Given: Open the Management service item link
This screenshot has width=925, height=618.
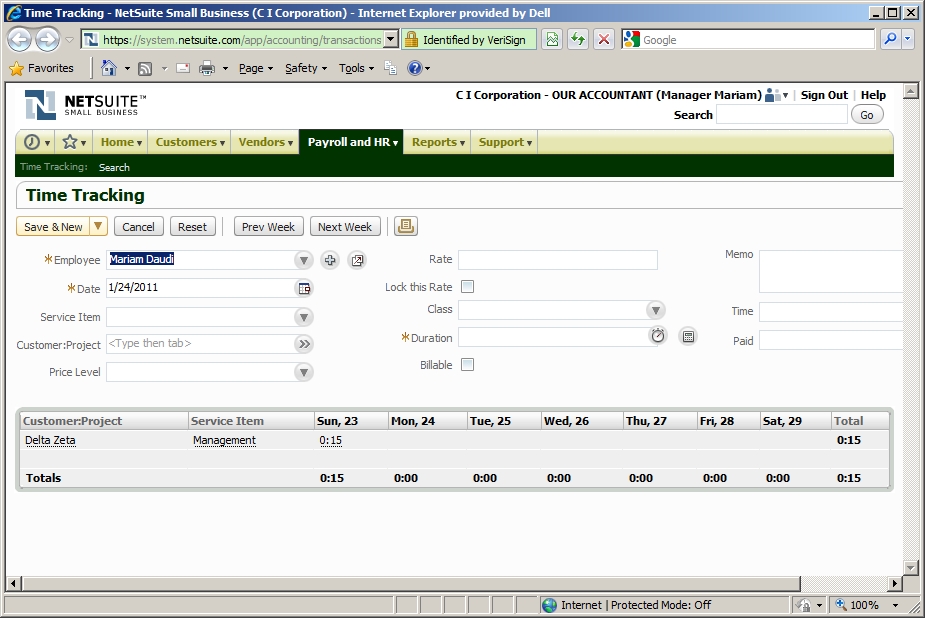Looking at the screenshot, I should [x=224, y=440].
